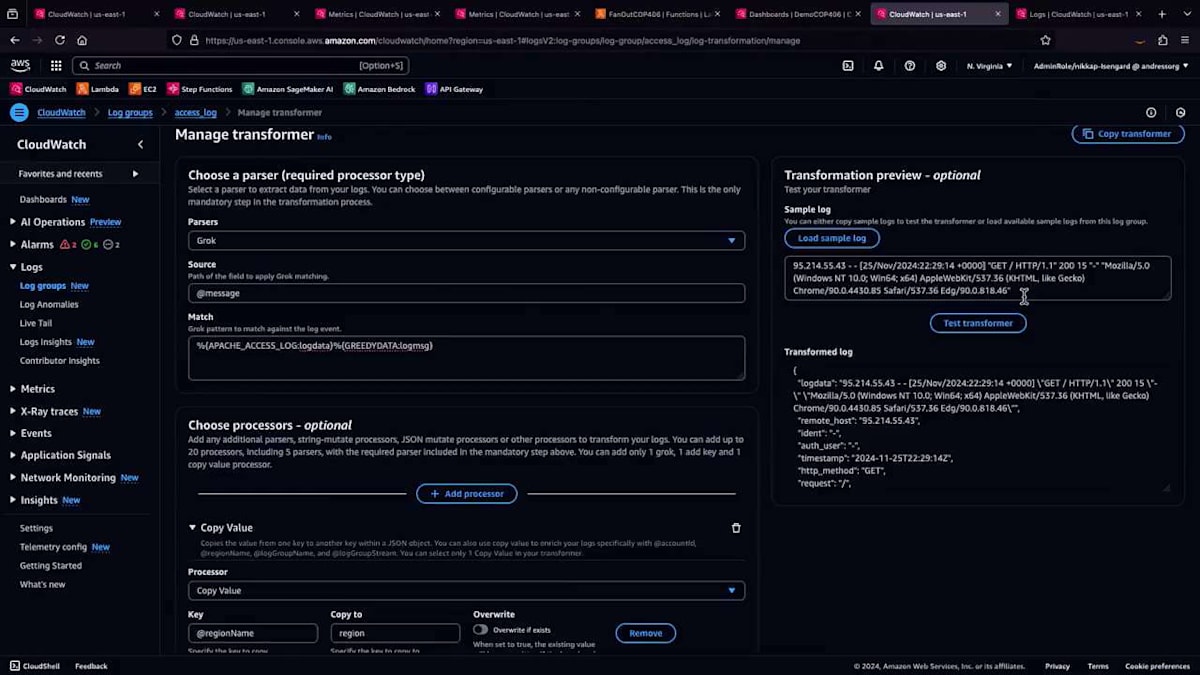1200x675 pixels.
Task: Collapse the Logs sidebar section
Action: [13, 267]
